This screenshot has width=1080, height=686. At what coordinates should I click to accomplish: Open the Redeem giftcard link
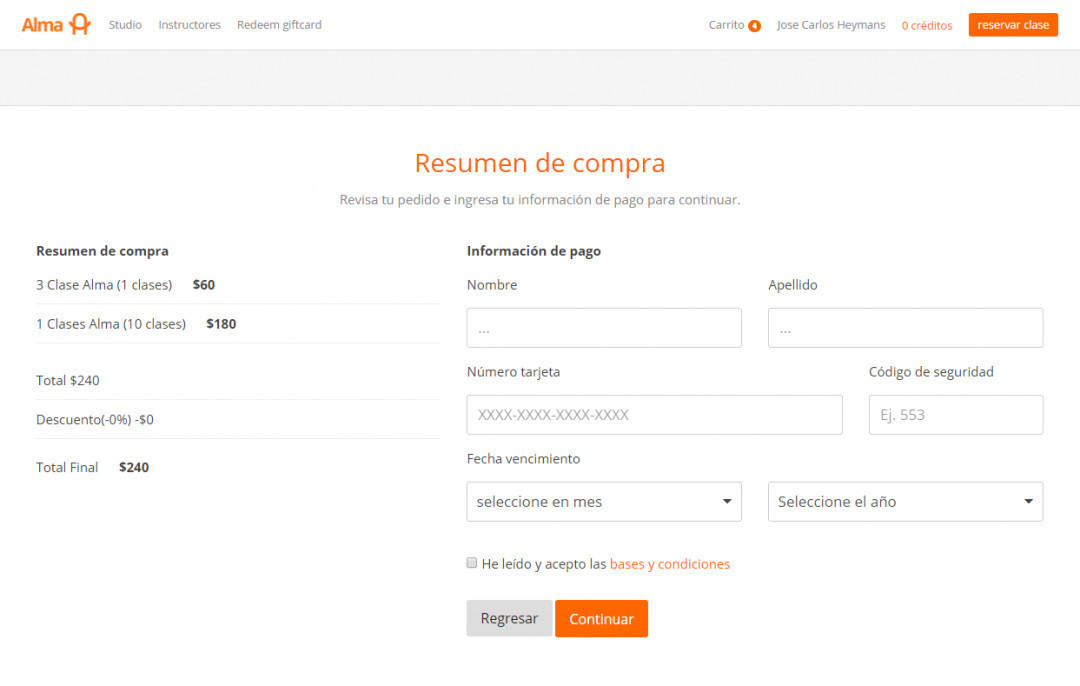pyautogui.click(x=279, y=25)
